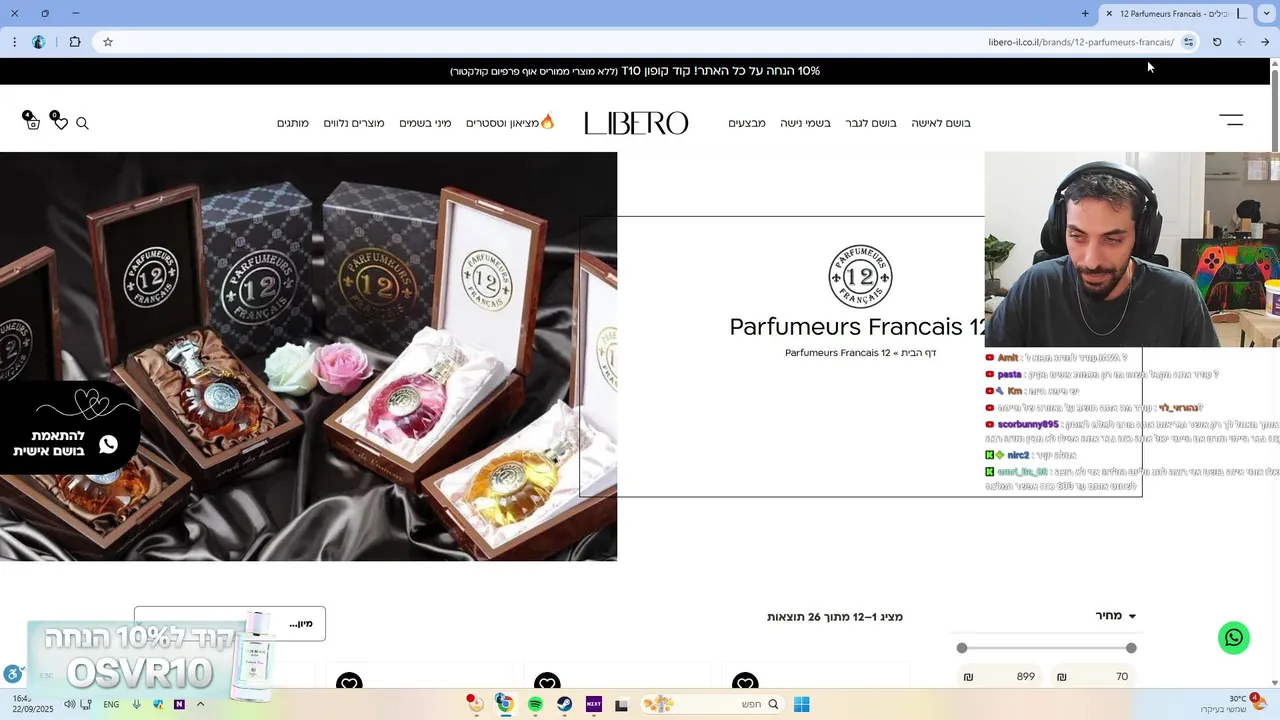Collapse the 'מחיר' price filter

[x=1116, y=616]
